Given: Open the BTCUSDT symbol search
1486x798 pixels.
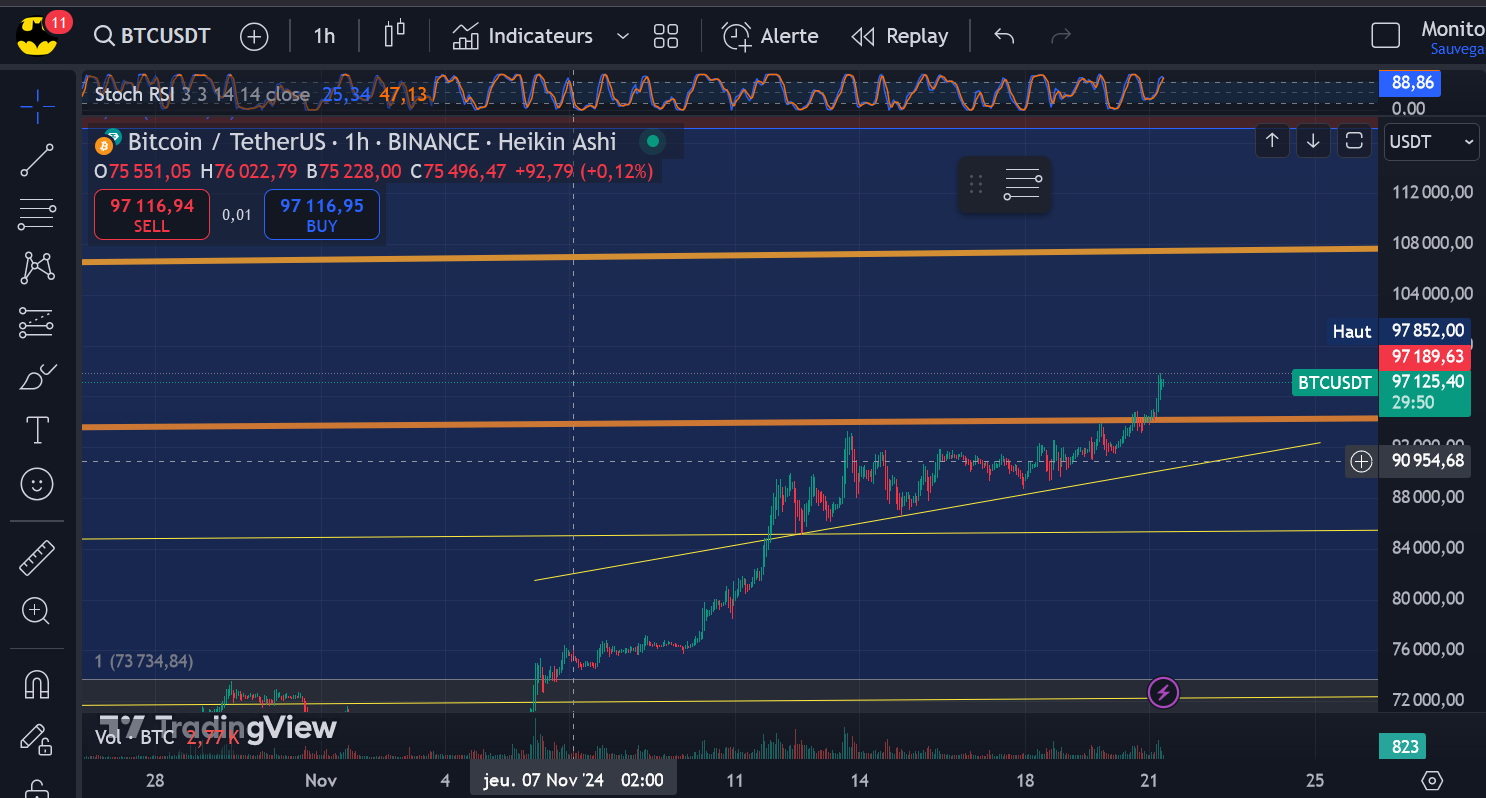Looking at the screenshot, I should tap(152, 36).
